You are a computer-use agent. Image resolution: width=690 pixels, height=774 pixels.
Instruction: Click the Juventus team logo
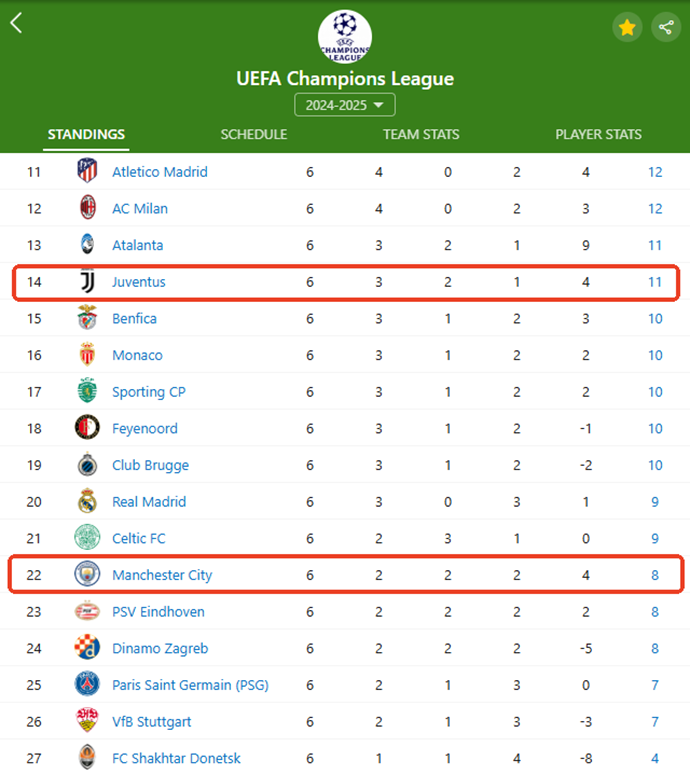[87, 281]
